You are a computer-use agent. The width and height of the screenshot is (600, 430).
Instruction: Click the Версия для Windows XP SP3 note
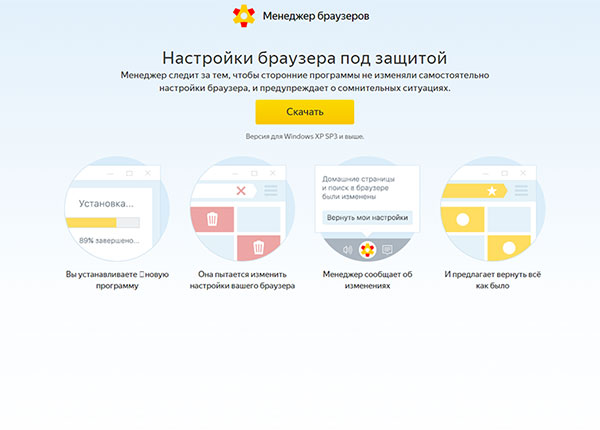click(305, 136)
